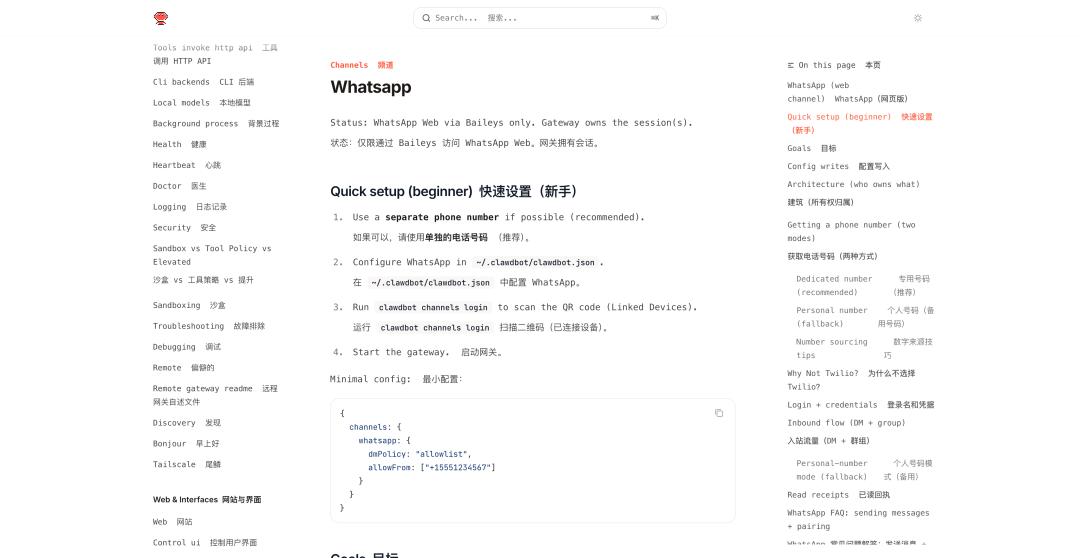This screenshot has width=1080, height=558.
Task: Go to Cli backends sidebar link
Action: tap(203, 82)
